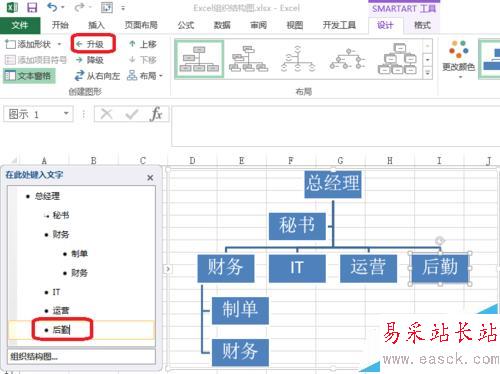Expand the 添加形状 dropdown arrow

pos(59,44)
